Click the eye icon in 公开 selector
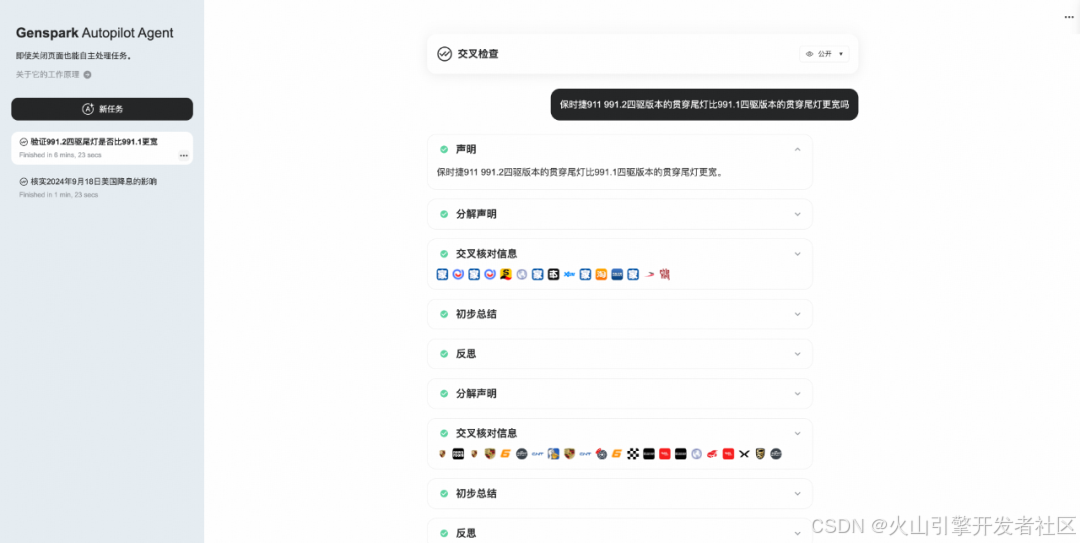The image size is (1080, 543). click(x=809, y=54)
